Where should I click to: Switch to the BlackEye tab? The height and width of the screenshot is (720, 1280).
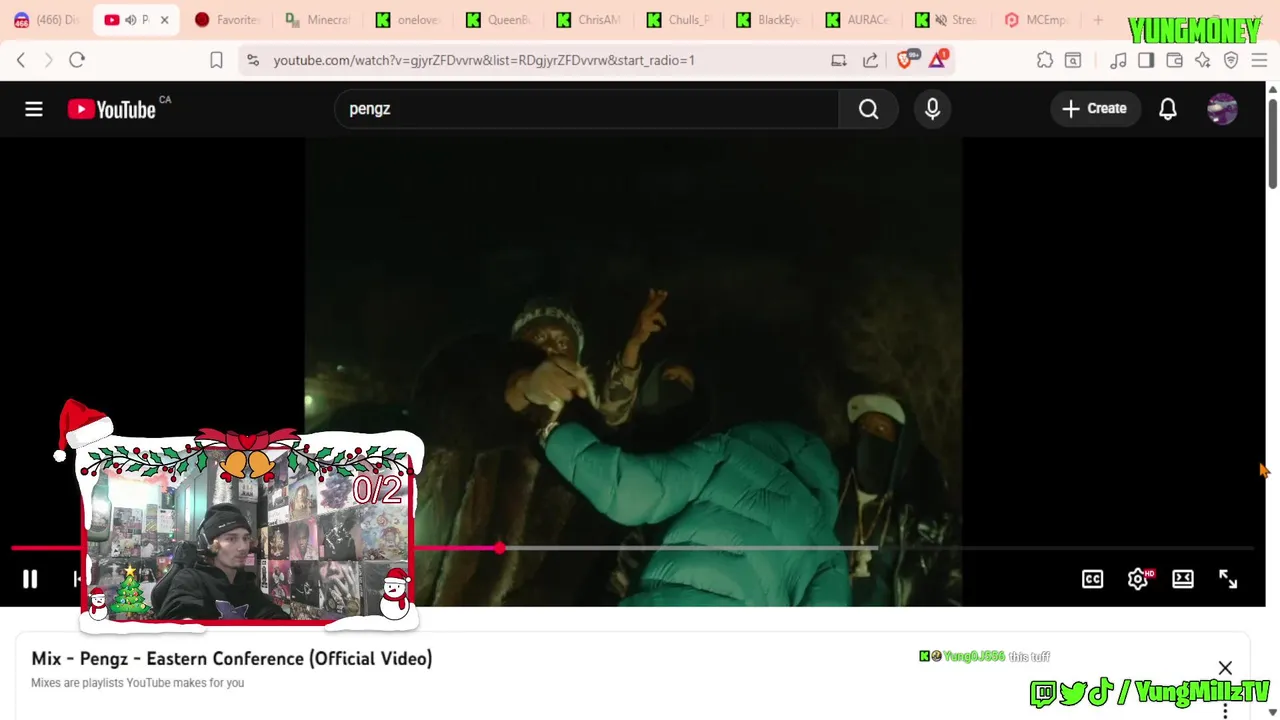tap(768, 20)
